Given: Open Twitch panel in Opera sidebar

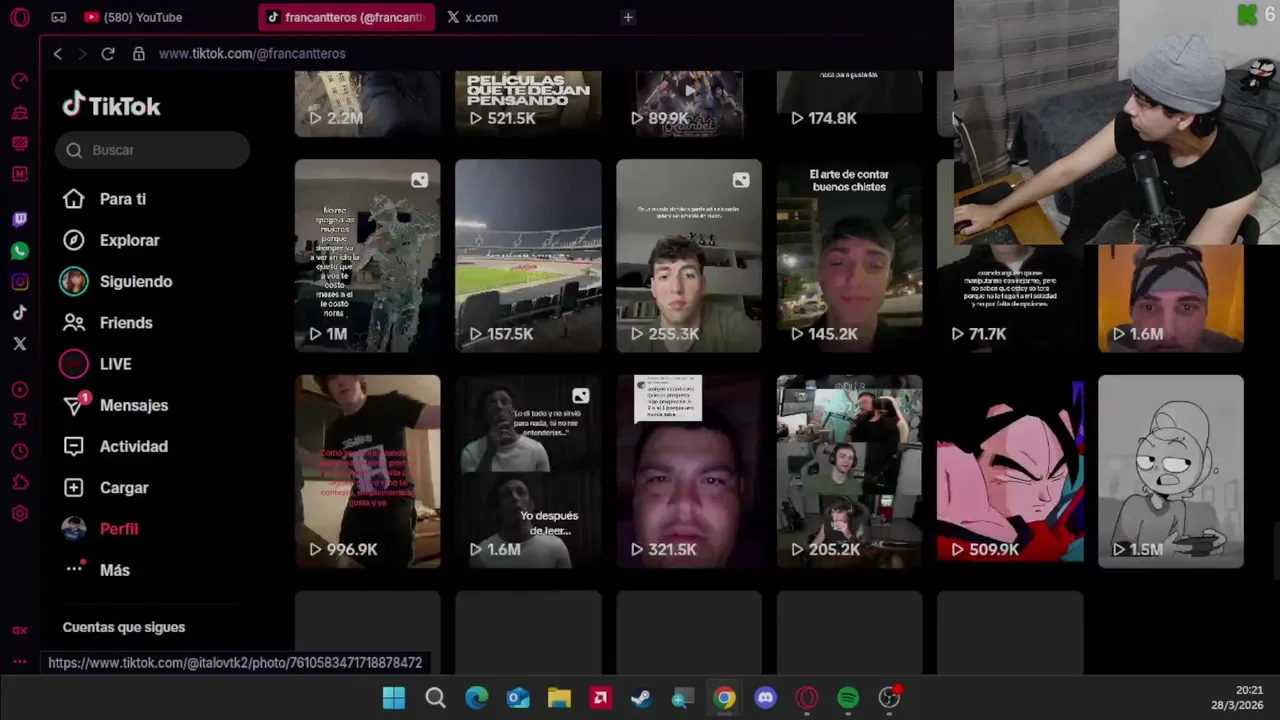Looking at the screenshot, I should (19, 219).
